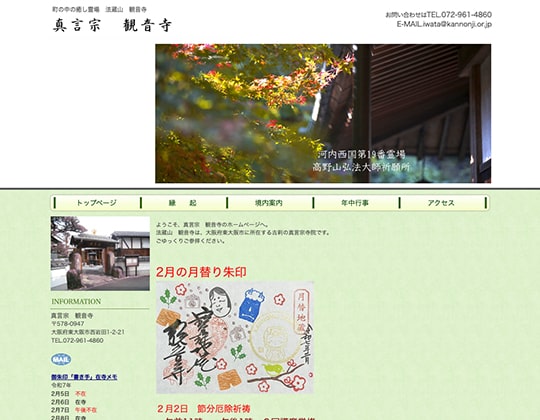Click the TEL.072-961-4860 contact in header
The width and height of the screenshot is (540, 420).
point(459,14)
